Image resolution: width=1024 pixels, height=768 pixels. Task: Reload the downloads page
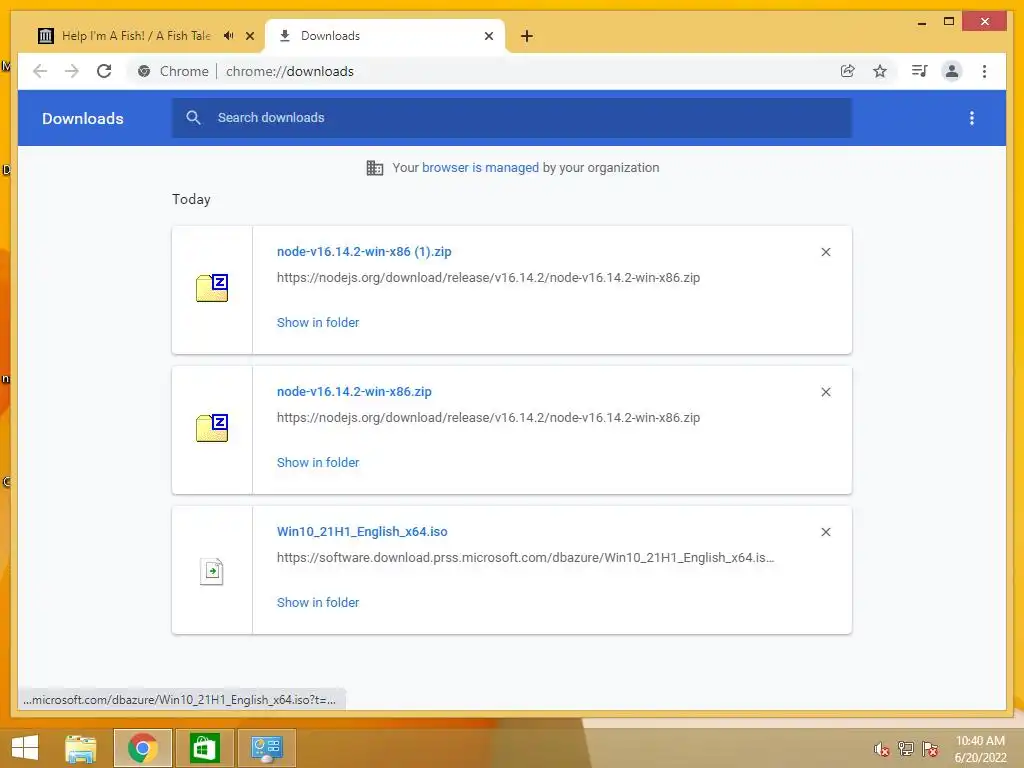(104, 71)
